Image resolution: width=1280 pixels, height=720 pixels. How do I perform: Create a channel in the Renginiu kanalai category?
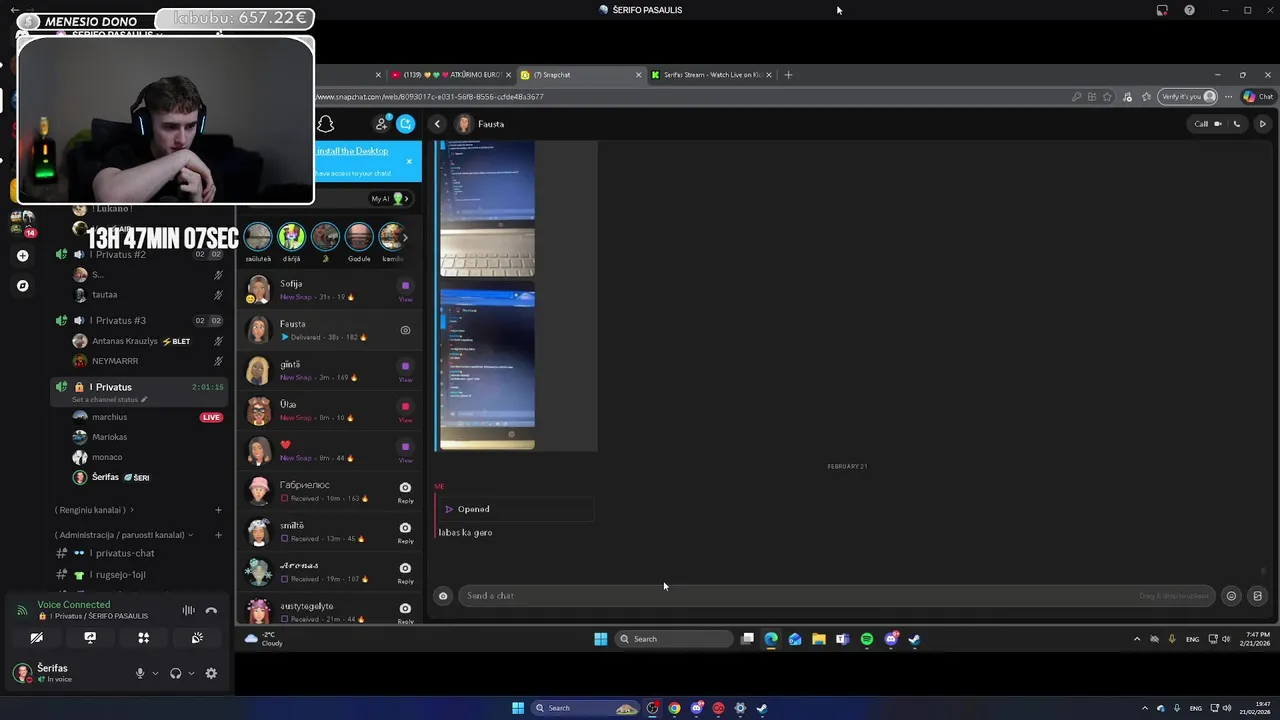tap(218, 510)
